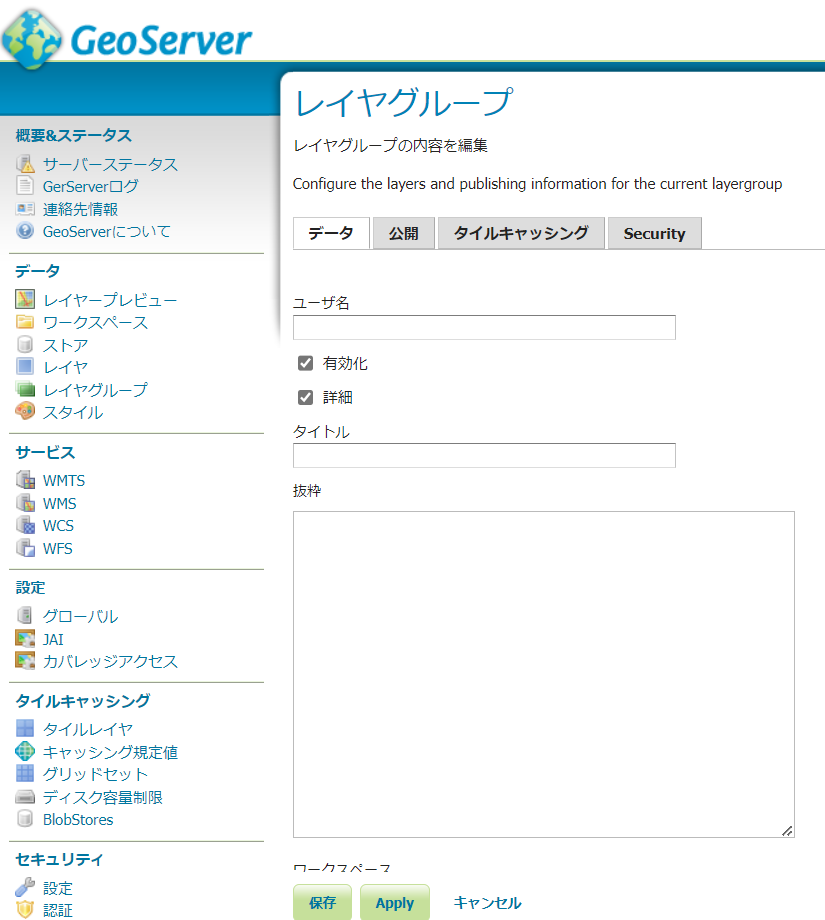Click the WMS service icon

pyautogui.click(x=25, y=503)
